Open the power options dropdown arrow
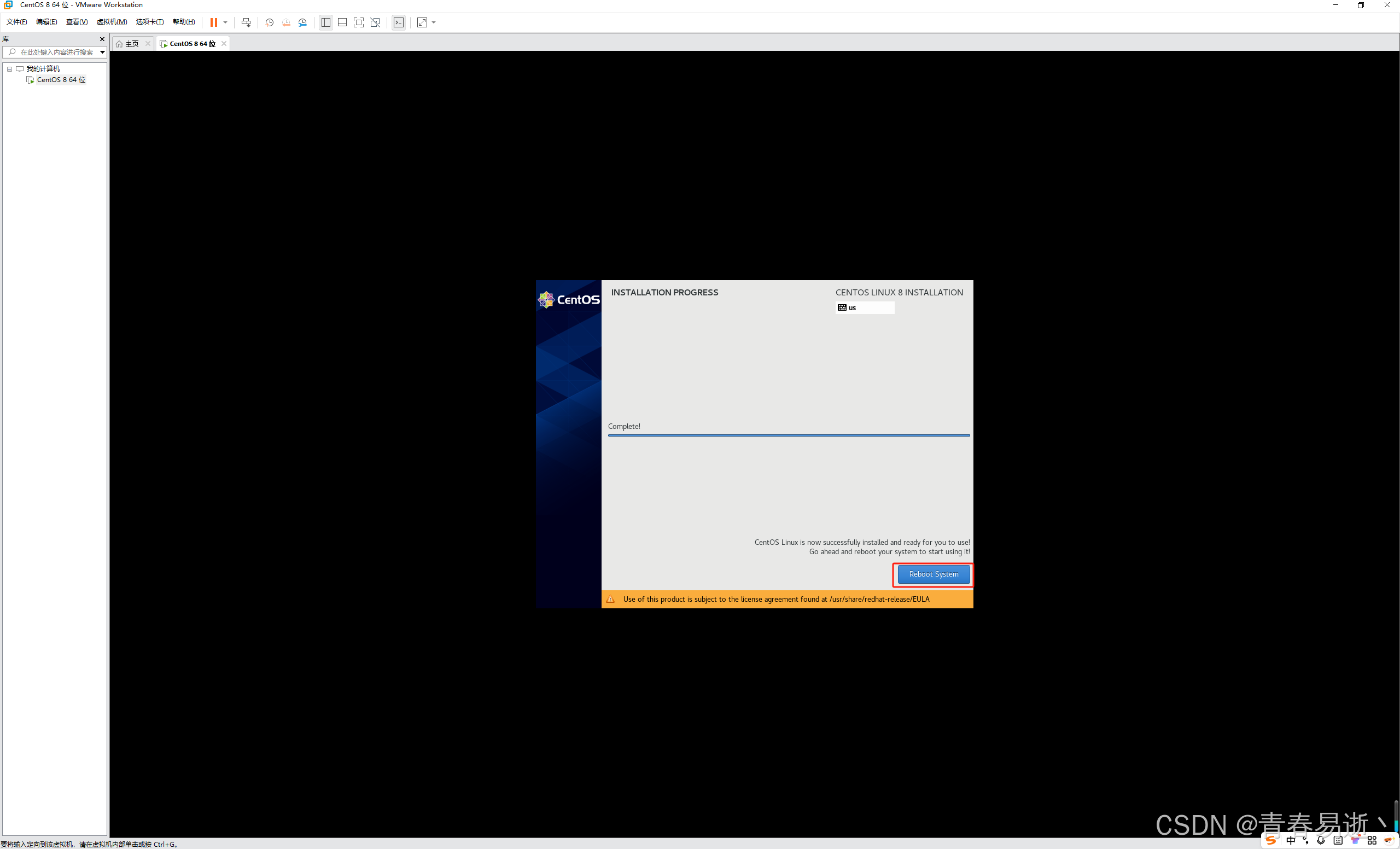Viewport: 1400px width, 849px height. (x=225, y=23)
